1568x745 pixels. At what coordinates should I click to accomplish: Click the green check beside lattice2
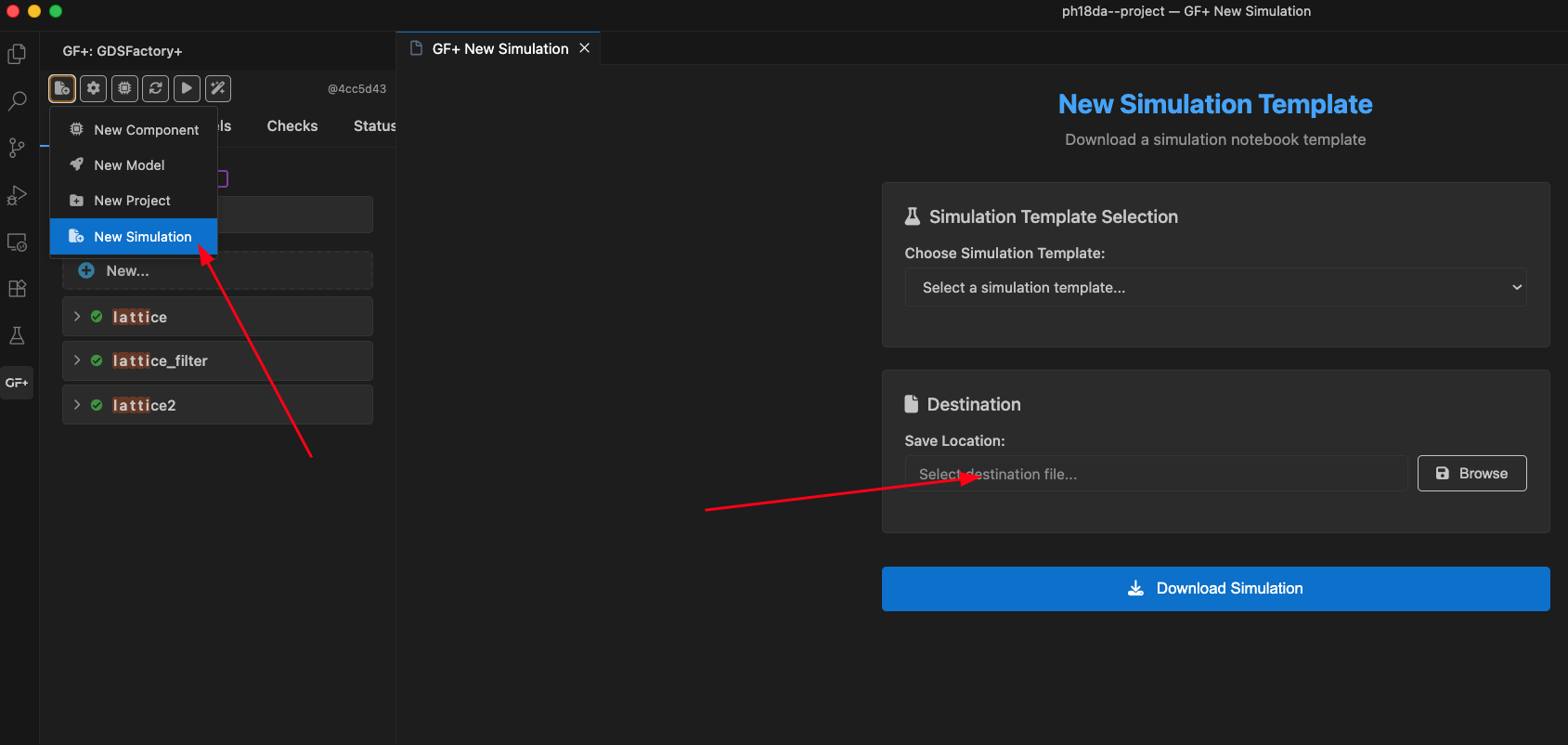(97, 405)
